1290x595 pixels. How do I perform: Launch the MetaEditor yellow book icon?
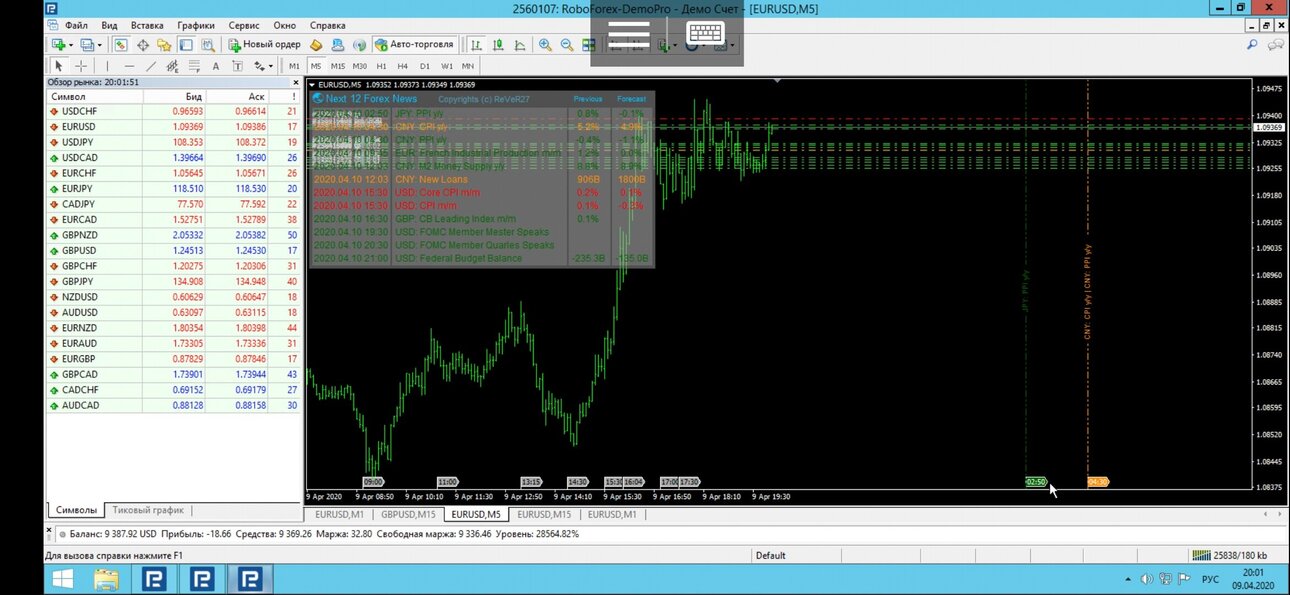click(316, 44)
